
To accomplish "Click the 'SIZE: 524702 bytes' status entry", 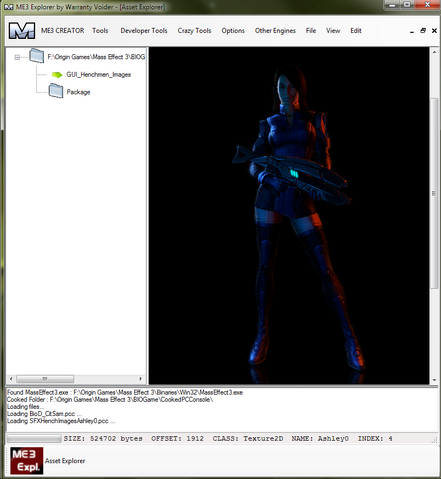I will [103, 439].
